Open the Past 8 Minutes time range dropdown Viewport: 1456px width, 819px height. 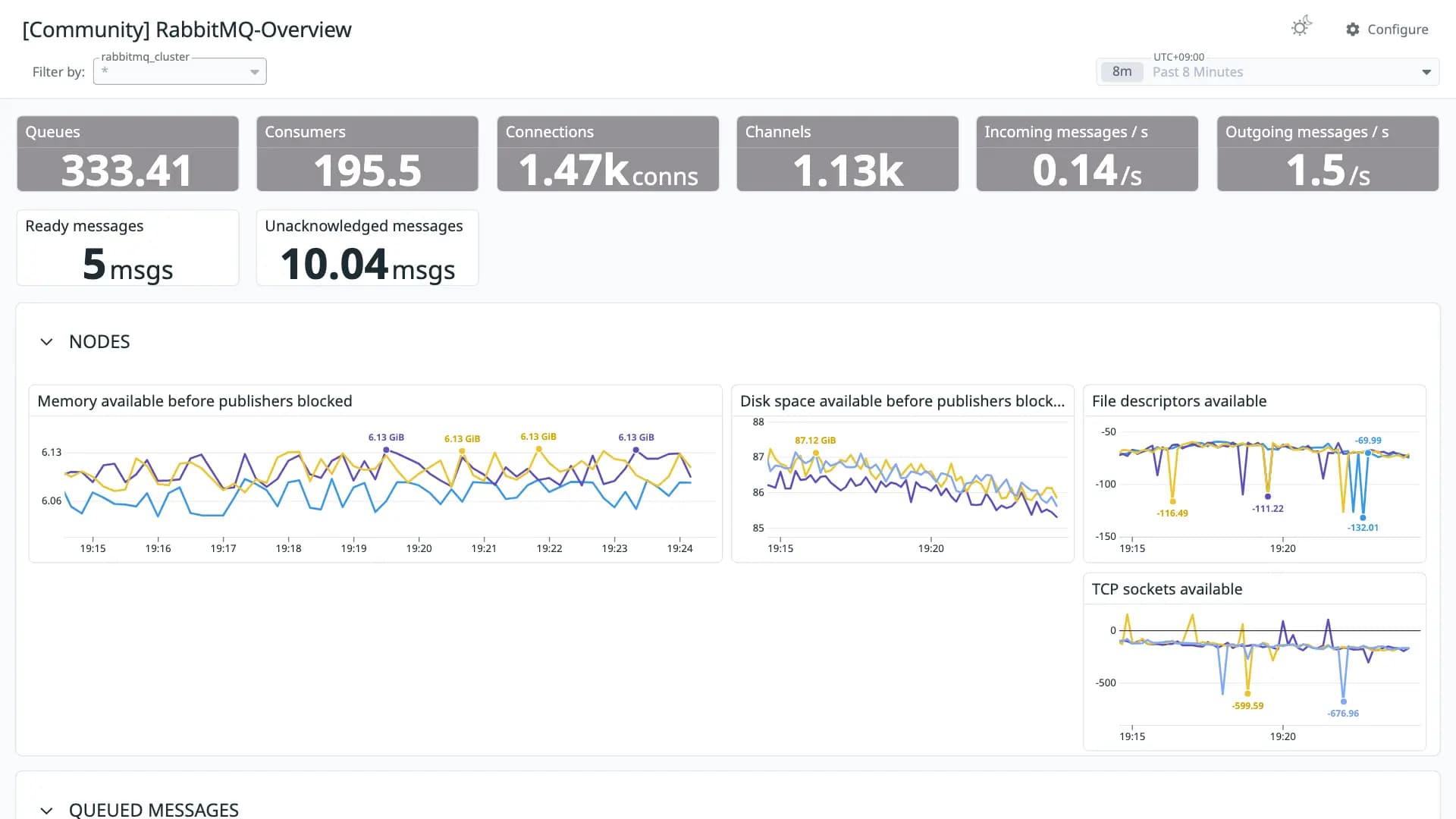point(1267,72)
